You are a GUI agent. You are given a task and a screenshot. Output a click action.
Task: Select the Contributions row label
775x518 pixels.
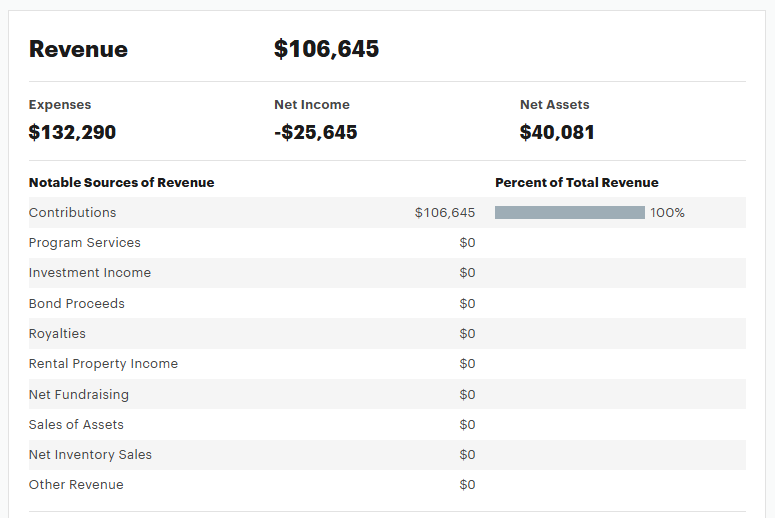point(72,213)
